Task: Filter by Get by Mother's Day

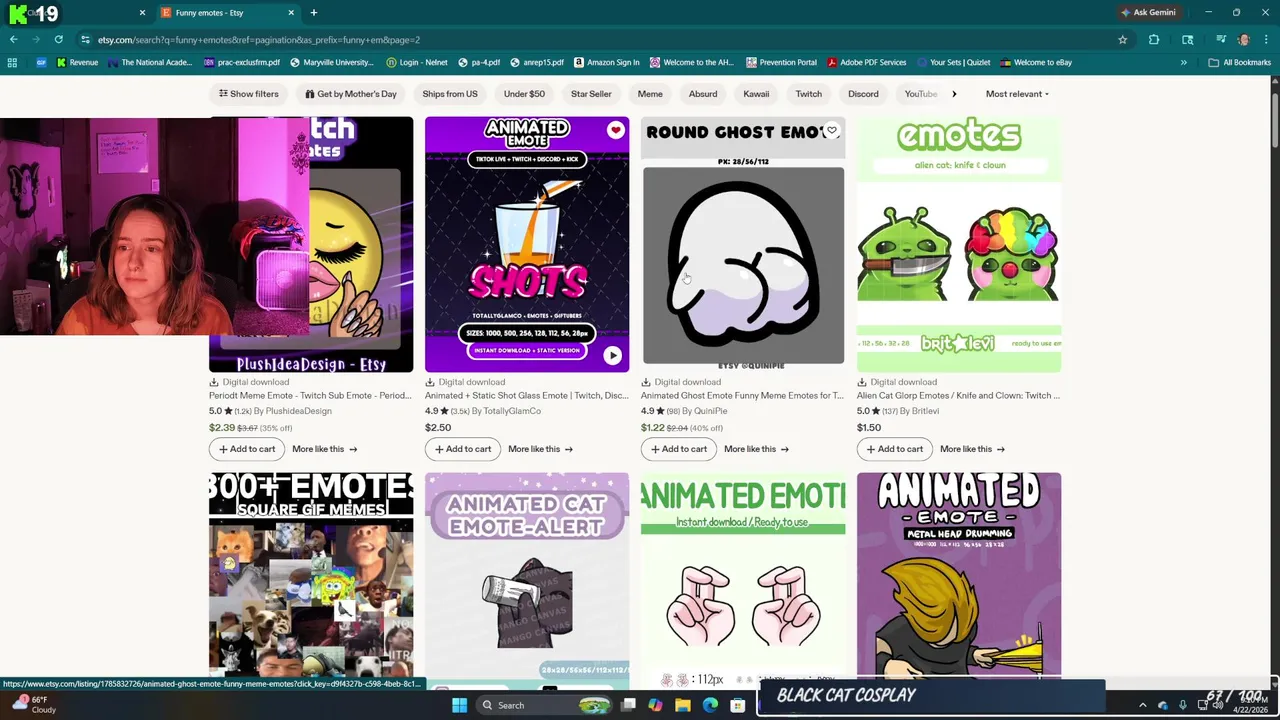Action: [x=350, y=94]
